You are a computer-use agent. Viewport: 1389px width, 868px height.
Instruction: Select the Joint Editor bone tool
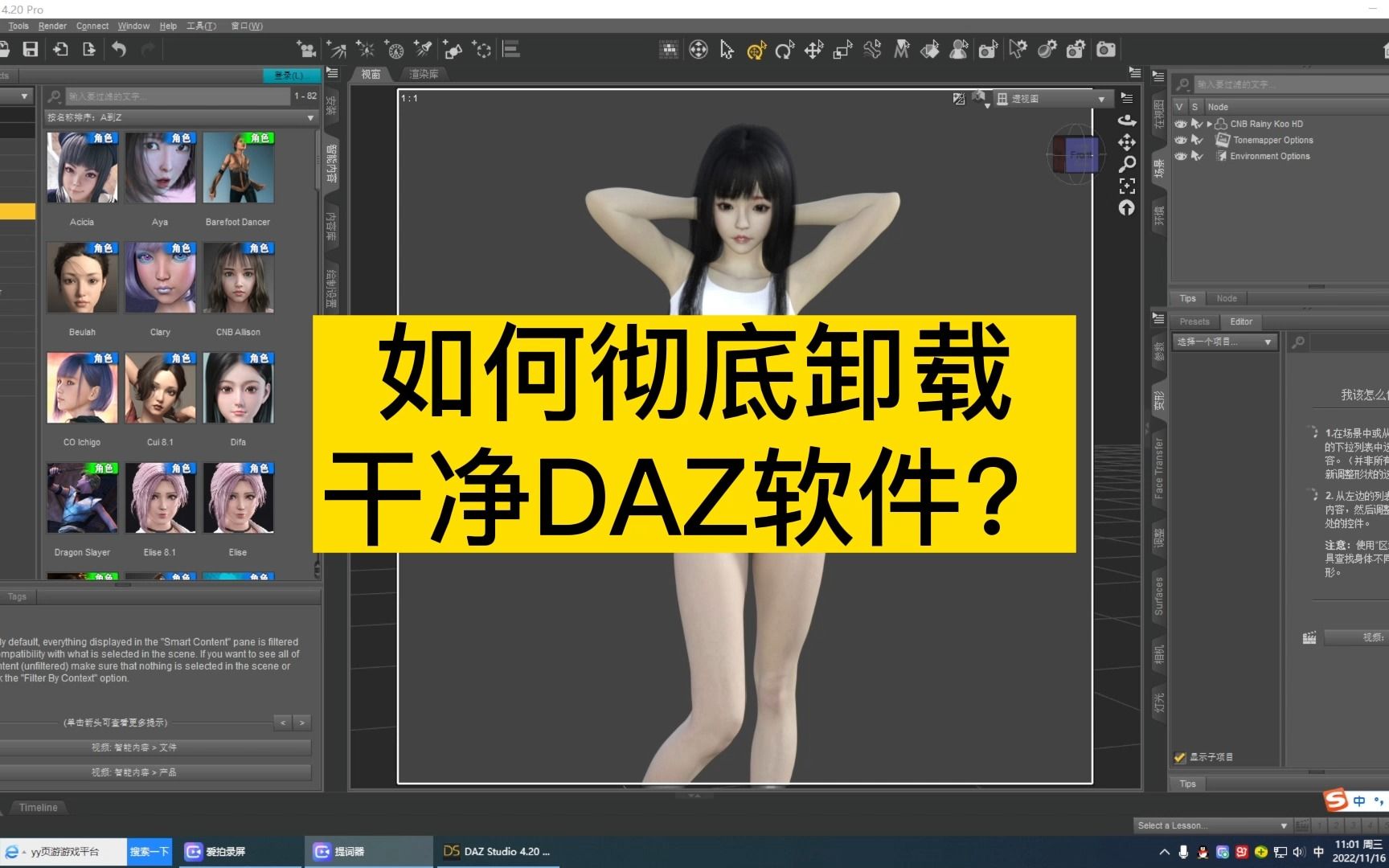pyautogui.click(x=872, y=49)
